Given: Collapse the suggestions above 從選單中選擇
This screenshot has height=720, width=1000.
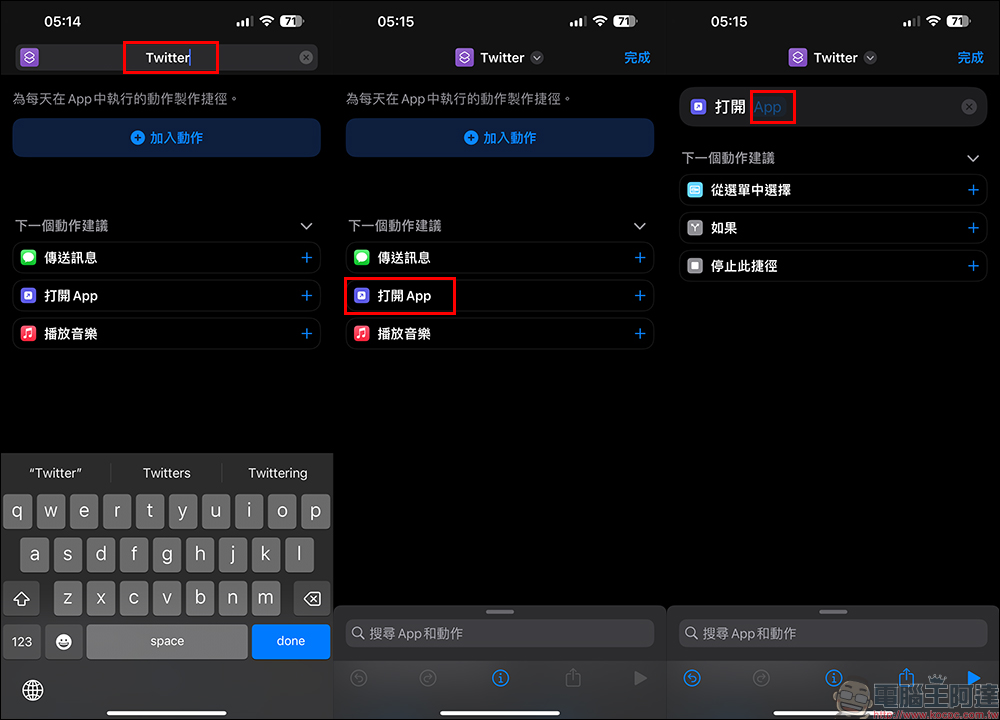Looking at the screenshot, I should [x=973, y=158].
